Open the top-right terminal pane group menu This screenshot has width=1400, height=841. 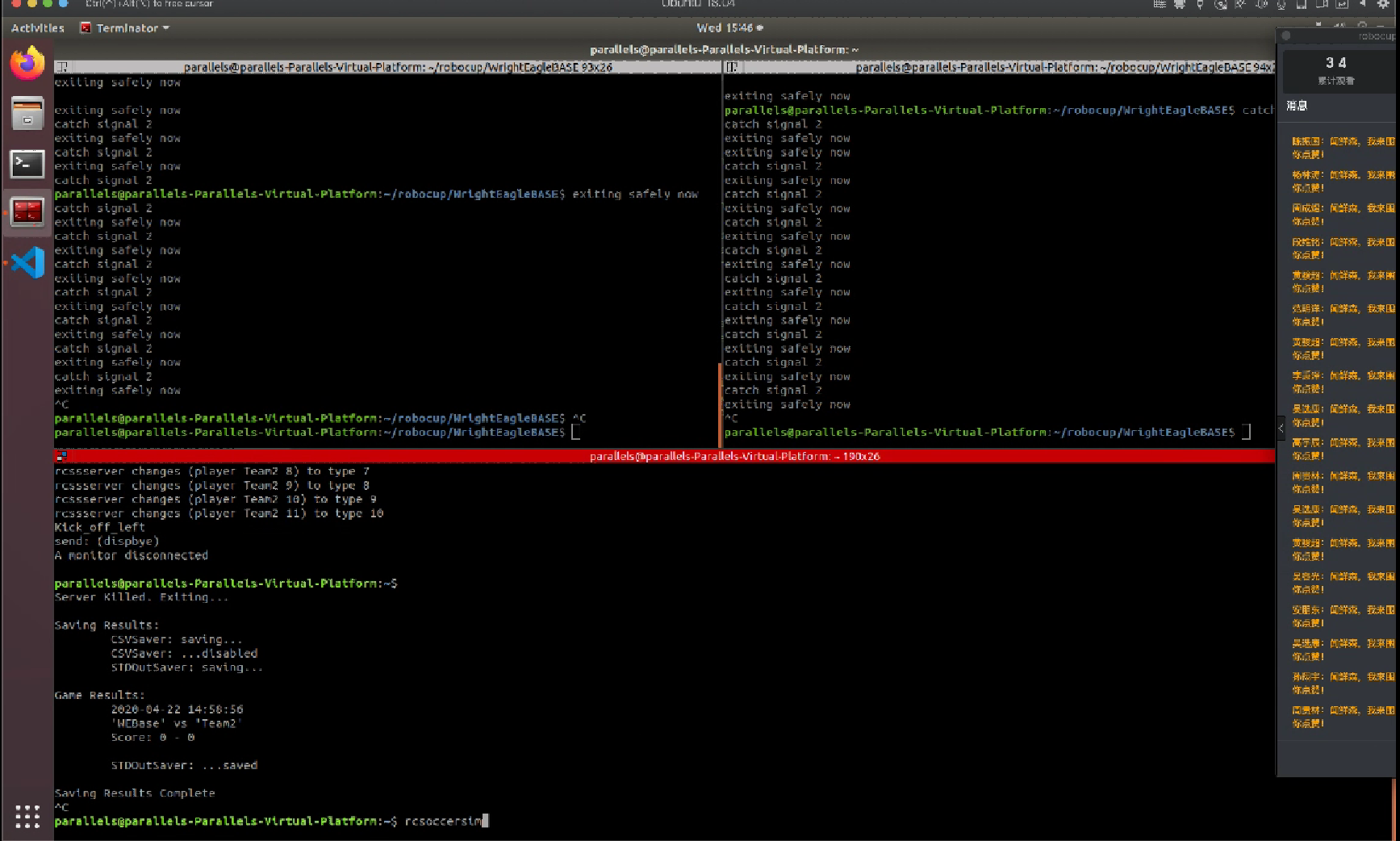pyautogui.click(x=731, y=67)
